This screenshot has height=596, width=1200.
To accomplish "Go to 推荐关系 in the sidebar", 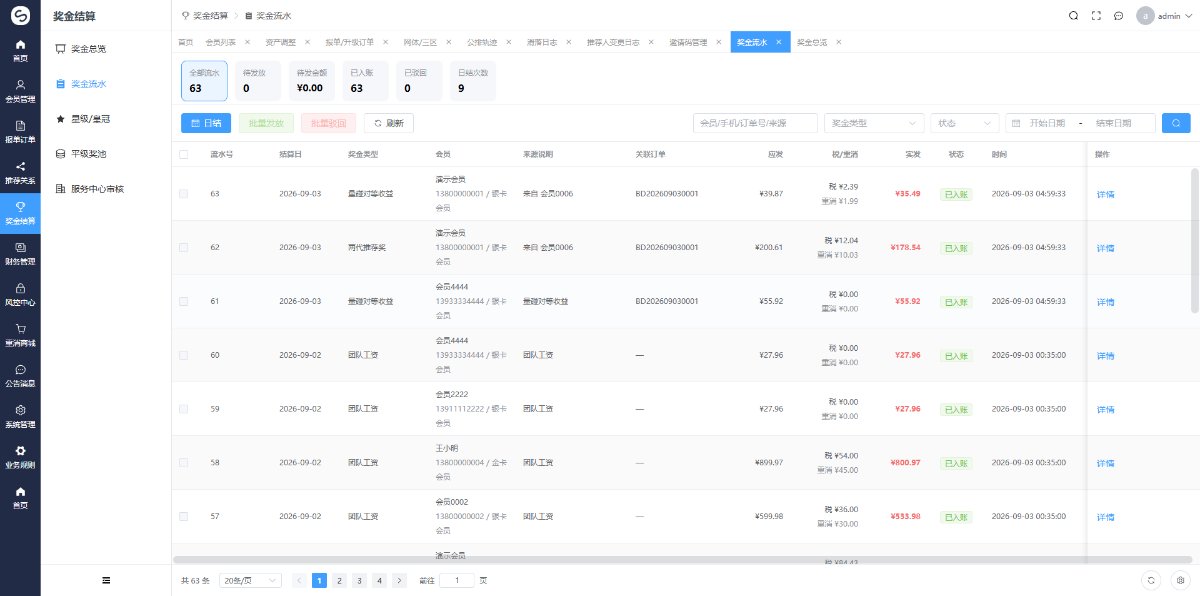I will point(20,172).
